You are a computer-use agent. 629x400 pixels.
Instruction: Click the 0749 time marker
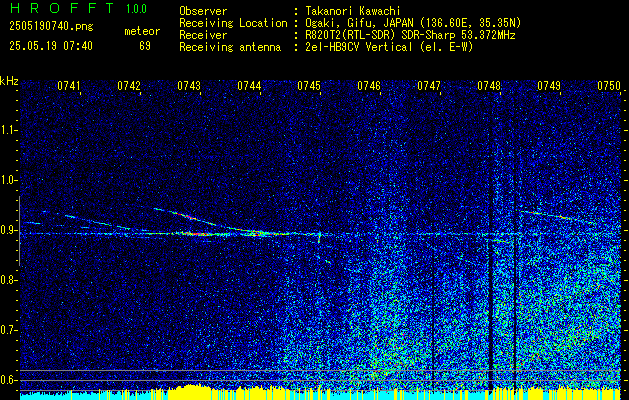549,86
